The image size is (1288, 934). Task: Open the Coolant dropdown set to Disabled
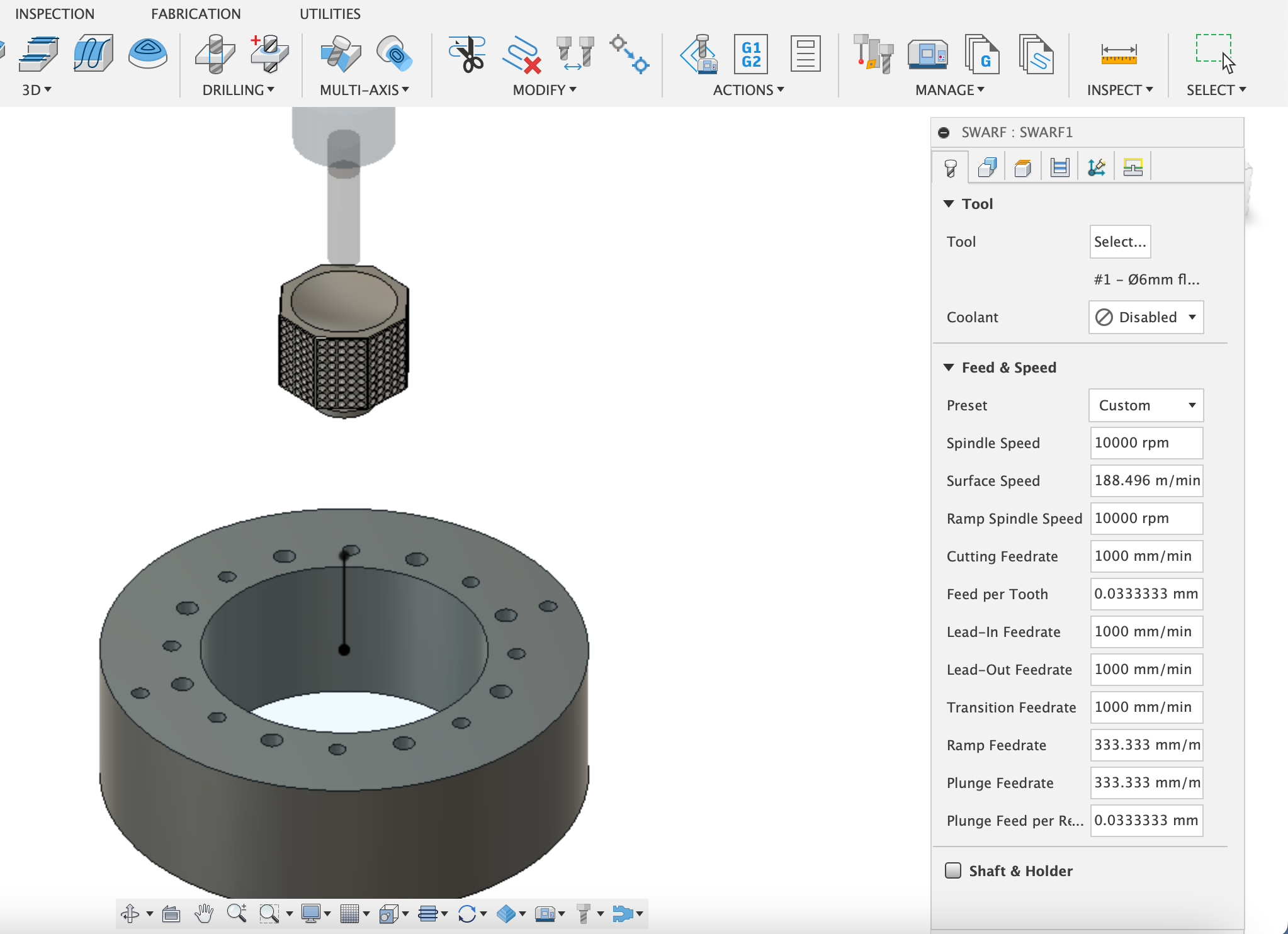tap(1144, 317)
